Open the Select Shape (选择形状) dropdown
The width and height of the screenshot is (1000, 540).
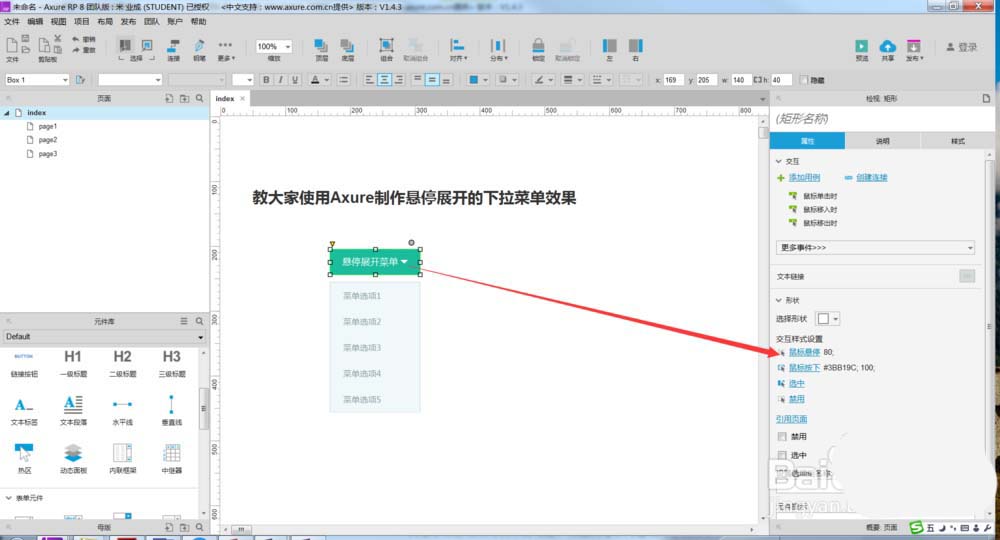[828, 318]
